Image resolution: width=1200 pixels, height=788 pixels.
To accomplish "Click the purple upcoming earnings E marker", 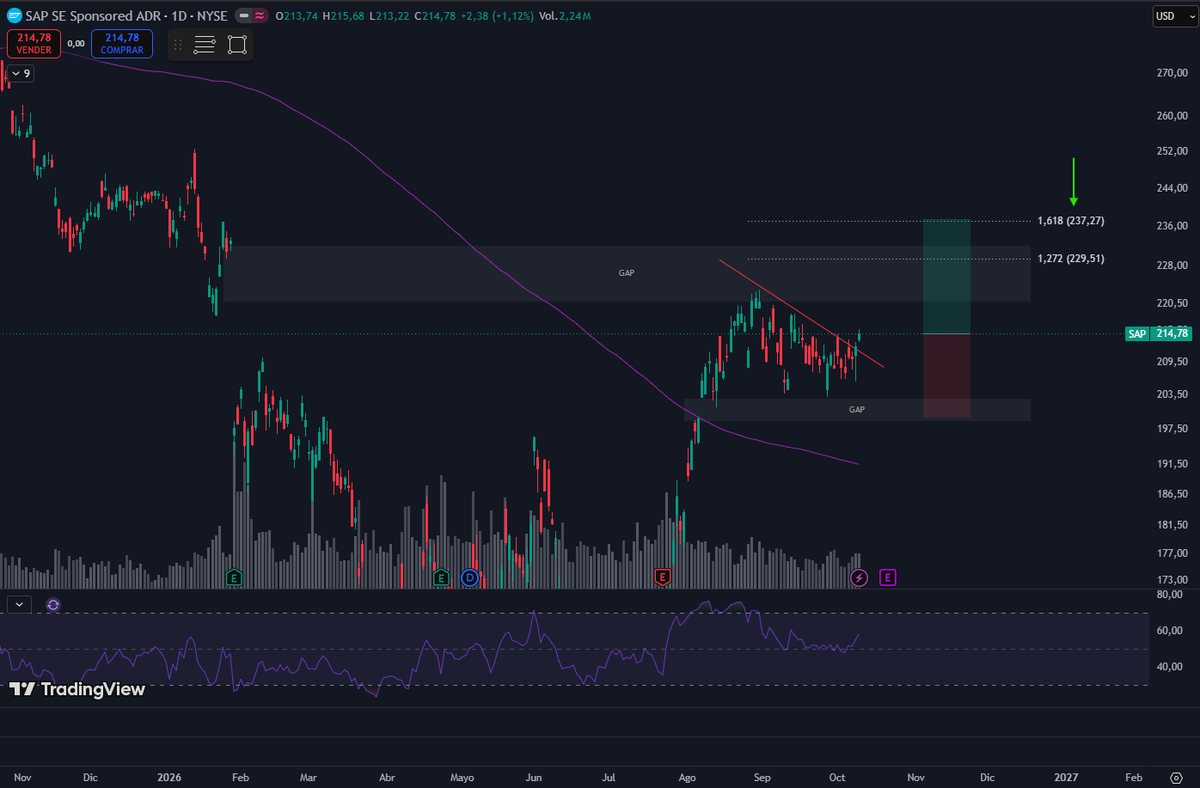I will 888,577.
